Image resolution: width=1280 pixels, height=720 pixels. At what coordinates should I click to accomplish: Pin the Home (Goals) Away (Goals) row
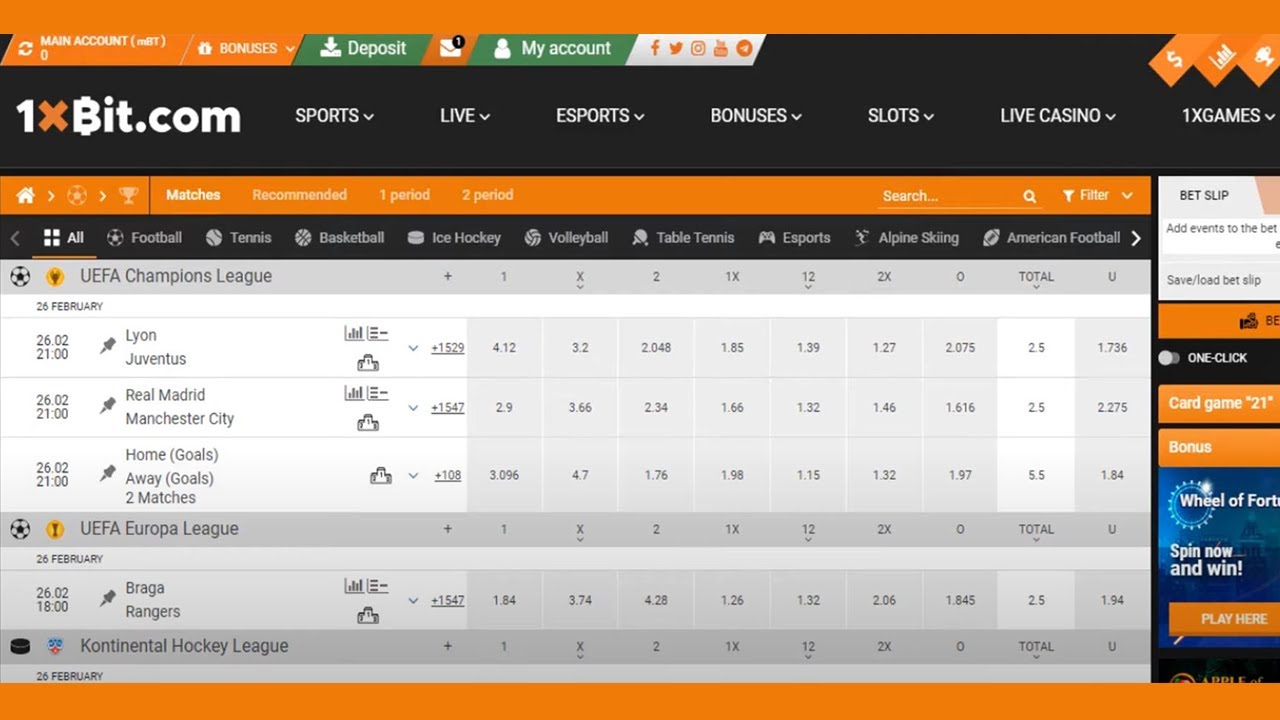pos(108,474)
